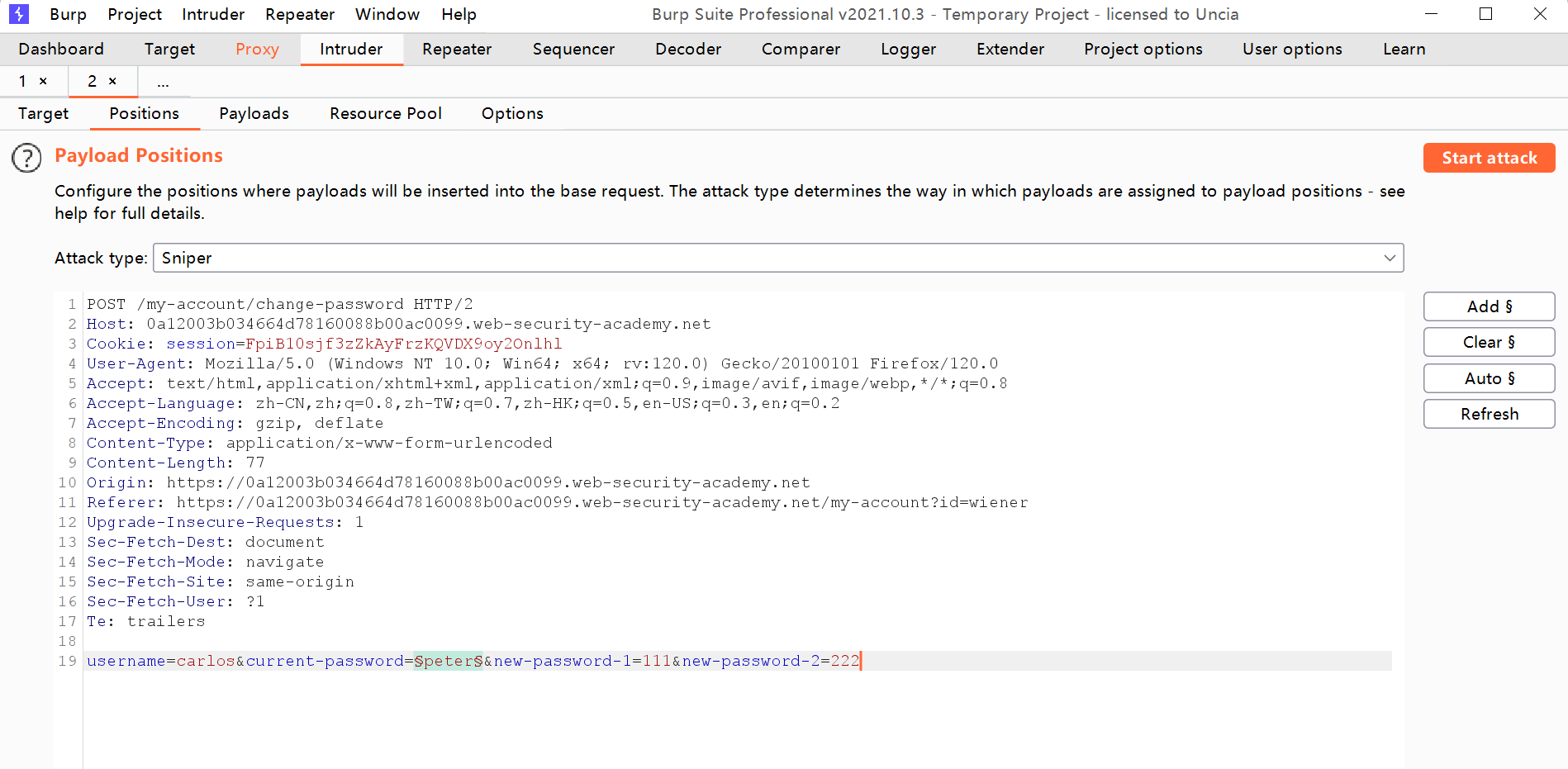Switch to the Dashboard tab
This screenshot has width=1568, height=769.
click(61, 49)
